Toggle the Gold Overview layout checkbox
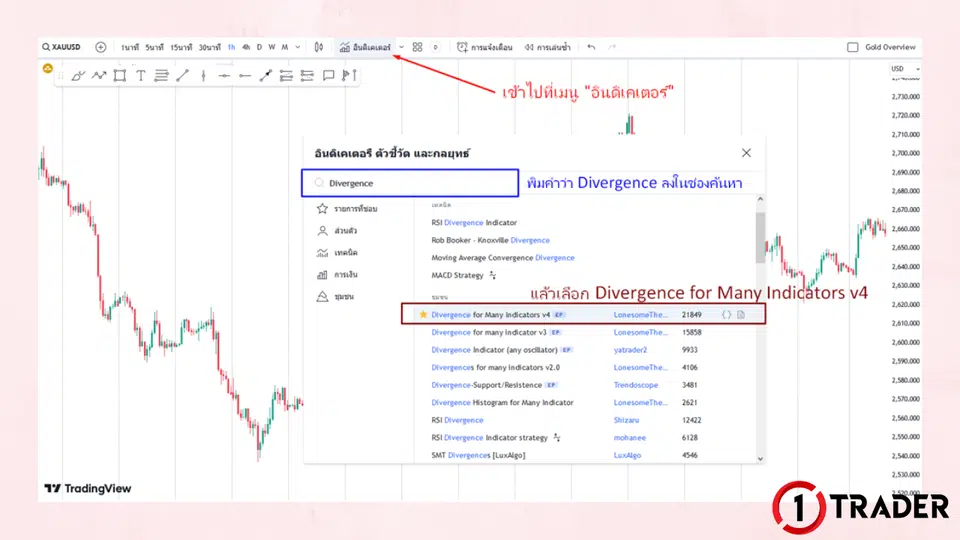The image size is (960, 540). 852,47
